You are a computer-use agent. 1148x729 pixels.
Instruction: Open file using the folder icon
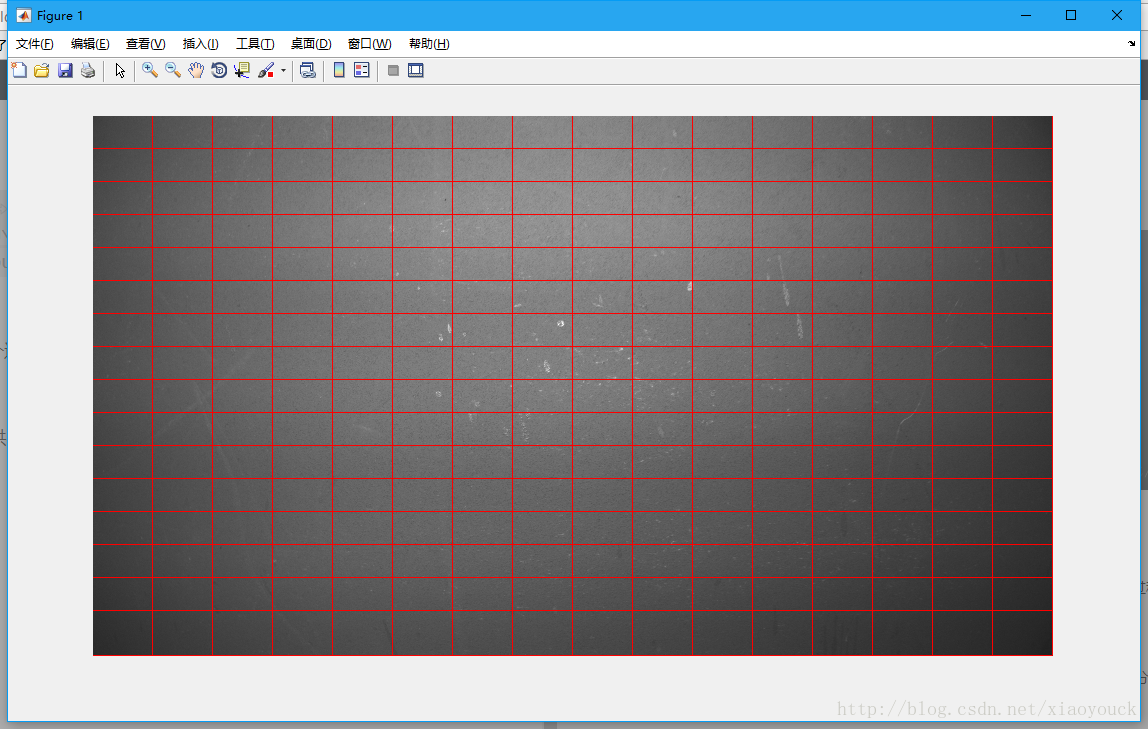(x=42, y=70)
